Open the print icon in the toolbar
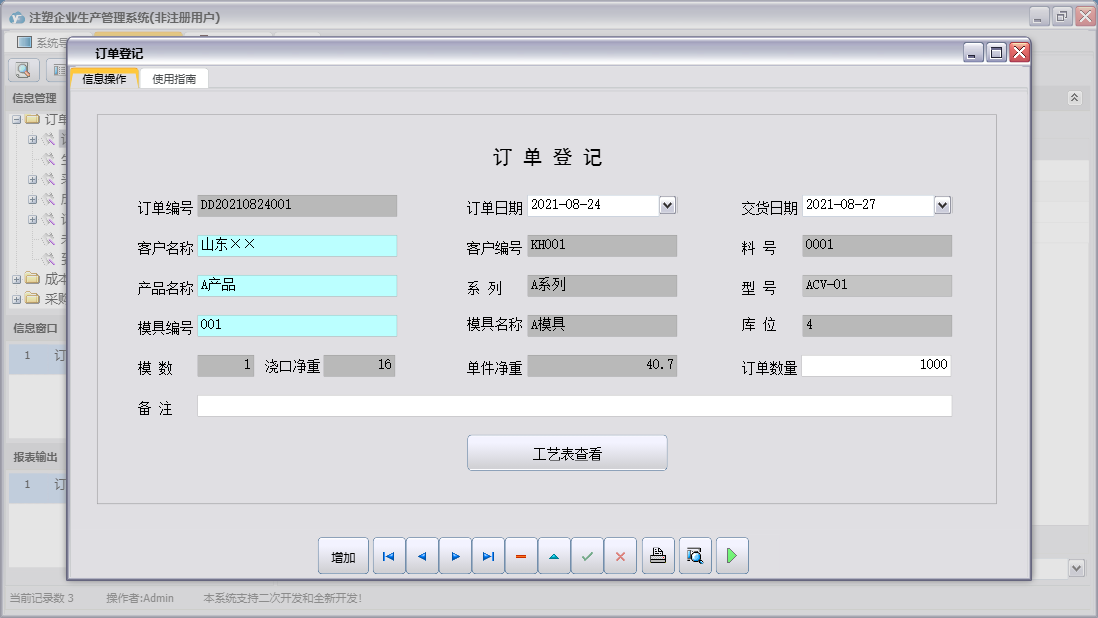Viewport: 1098px width, 618px height. coord(658,556)
